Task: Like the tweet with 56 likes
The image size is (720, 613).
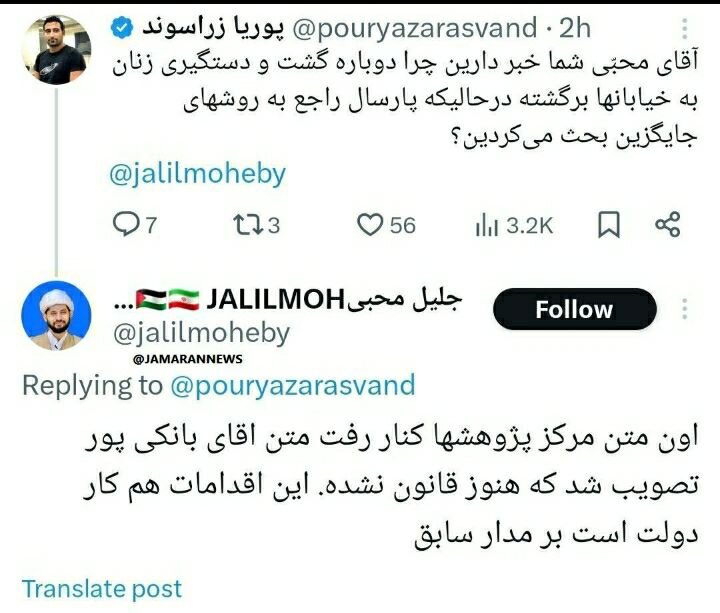Action: point(386,225)
